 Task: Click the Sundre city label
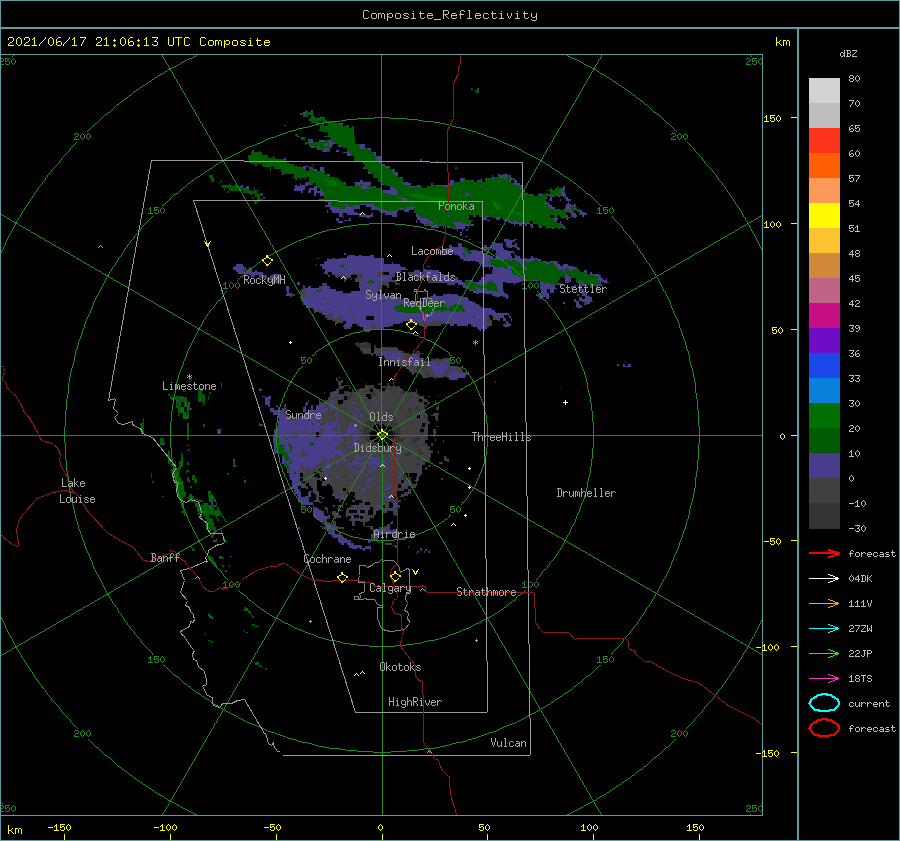coord(303,414)
